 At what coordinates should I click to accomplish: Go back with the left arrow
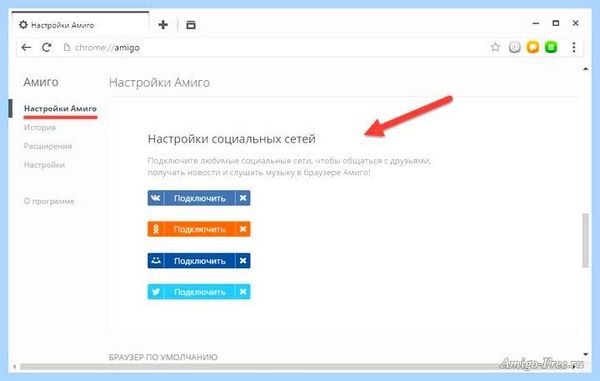point(26,47)
